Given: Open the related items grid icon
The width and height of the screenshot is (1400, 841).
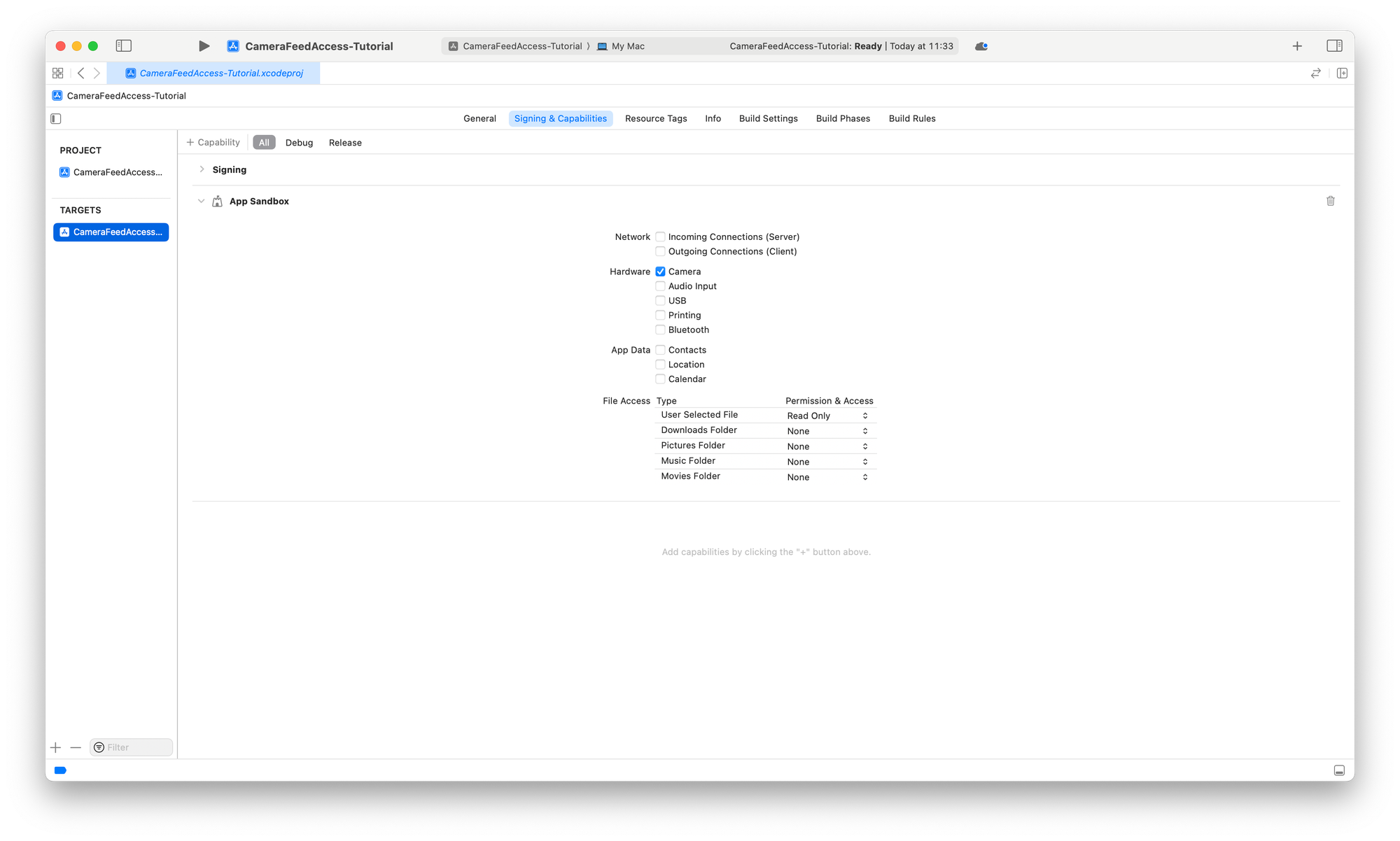Looking at the screenshot, I should (x=58, y=73).
